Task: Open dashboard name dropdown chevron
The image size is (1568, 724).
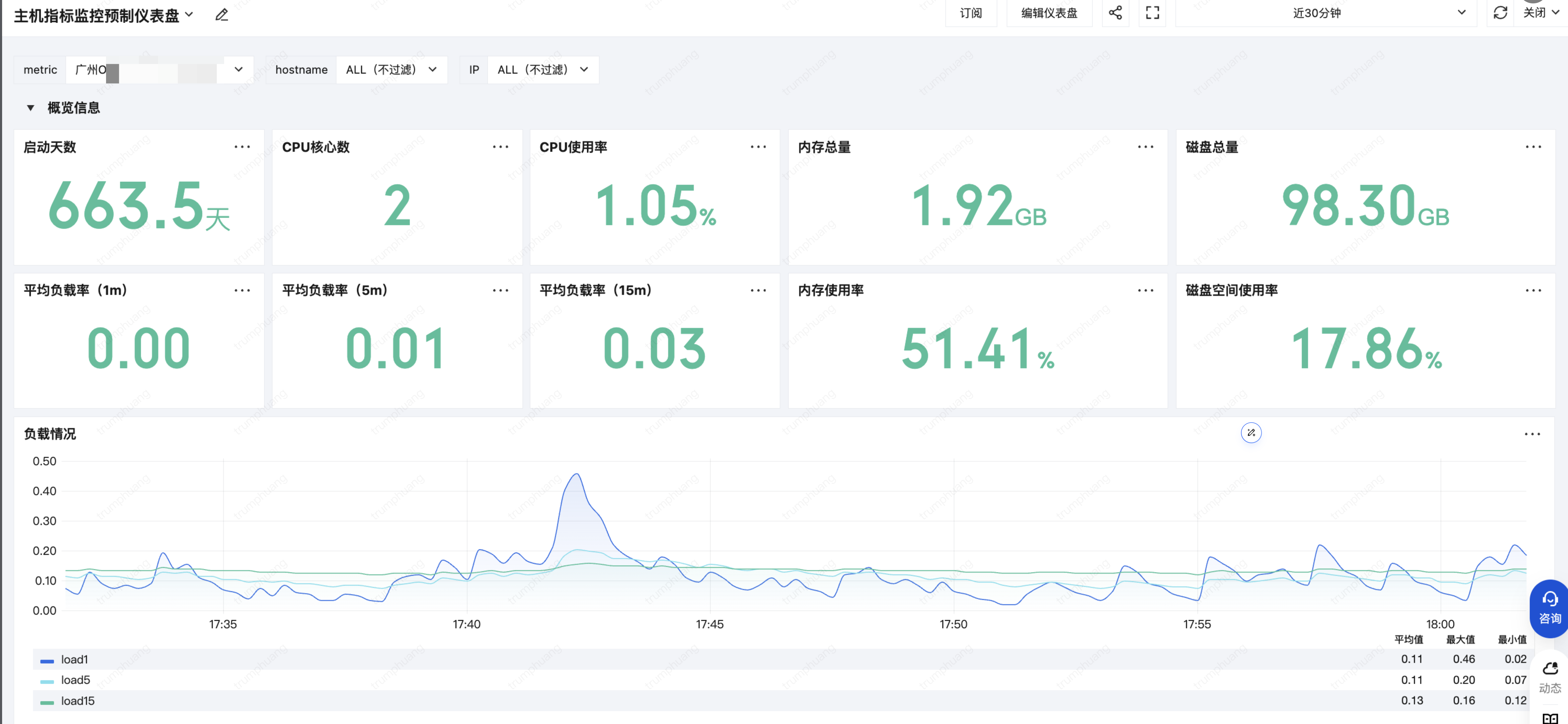Action: 189,14
